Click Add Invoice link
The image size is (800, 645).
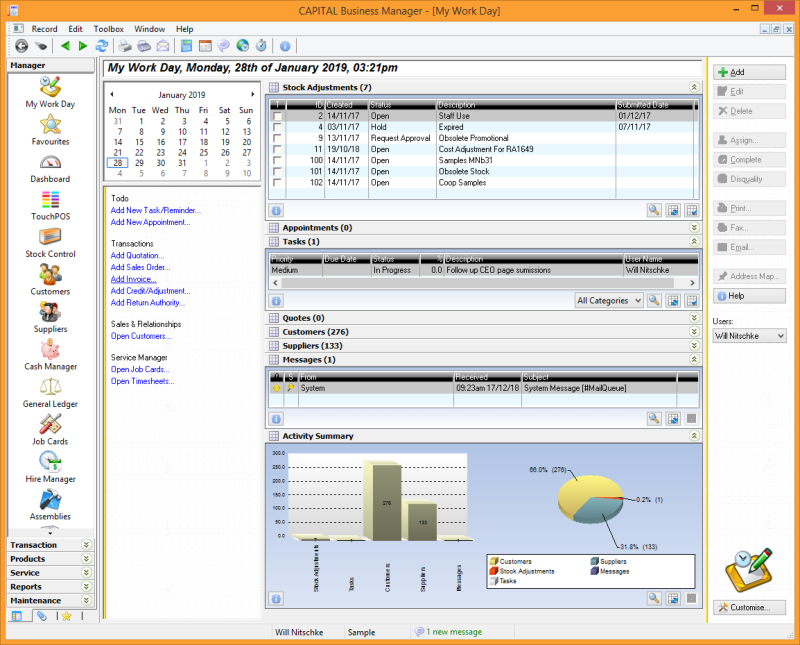(134, 279)
